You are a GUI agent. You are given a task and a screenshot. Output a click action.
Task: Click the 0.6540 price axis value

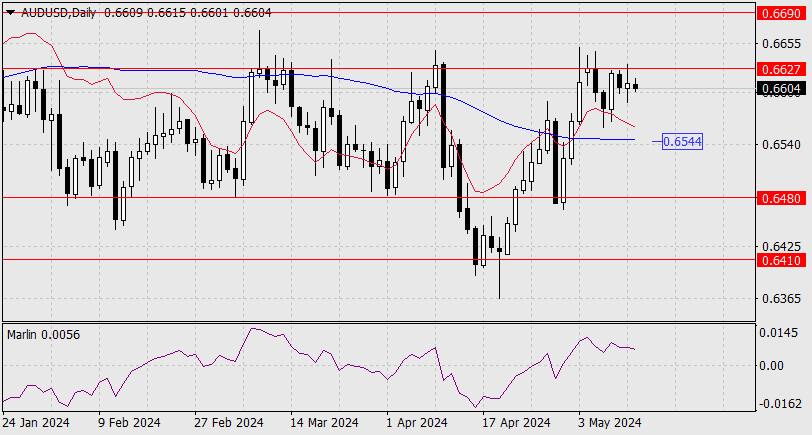coord(781,144)
